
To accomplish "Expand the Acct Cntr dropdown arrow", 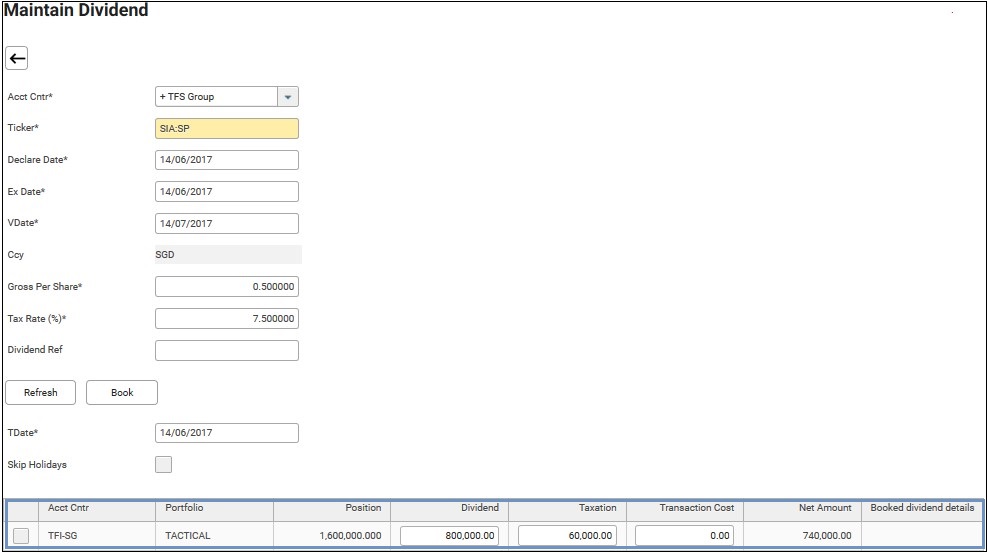I will point(288,97).
